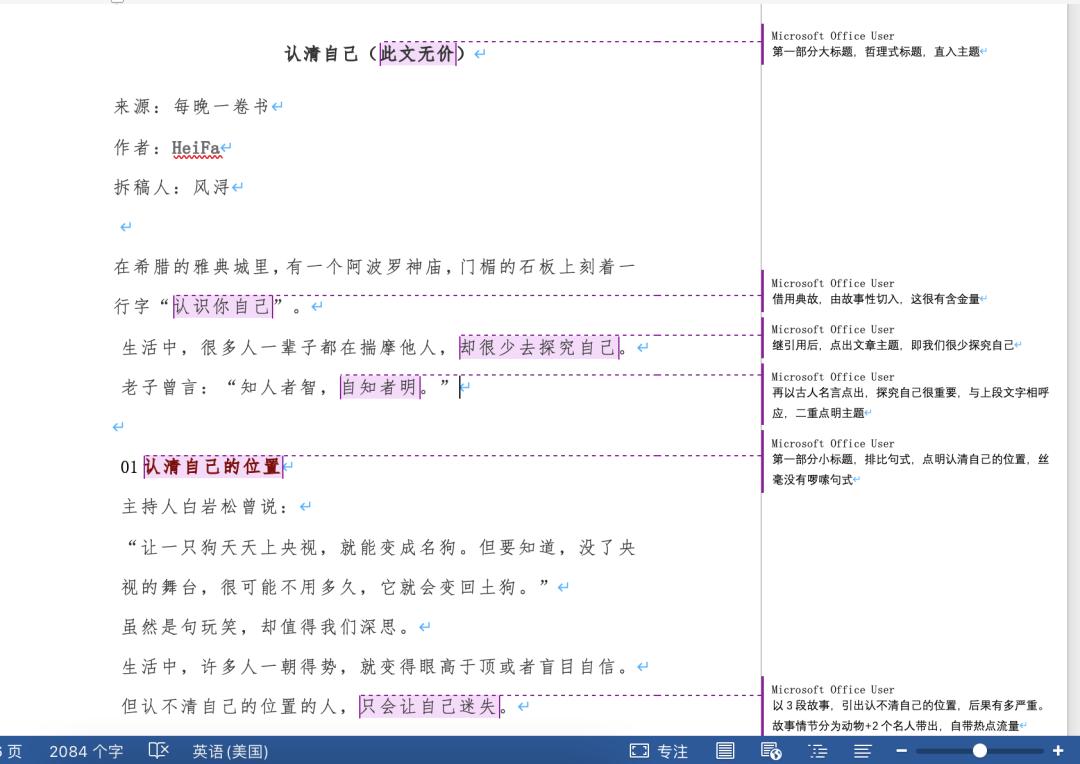
Task: Open proofing via the spelling-check book icon
Action: [x=159, y=751]
